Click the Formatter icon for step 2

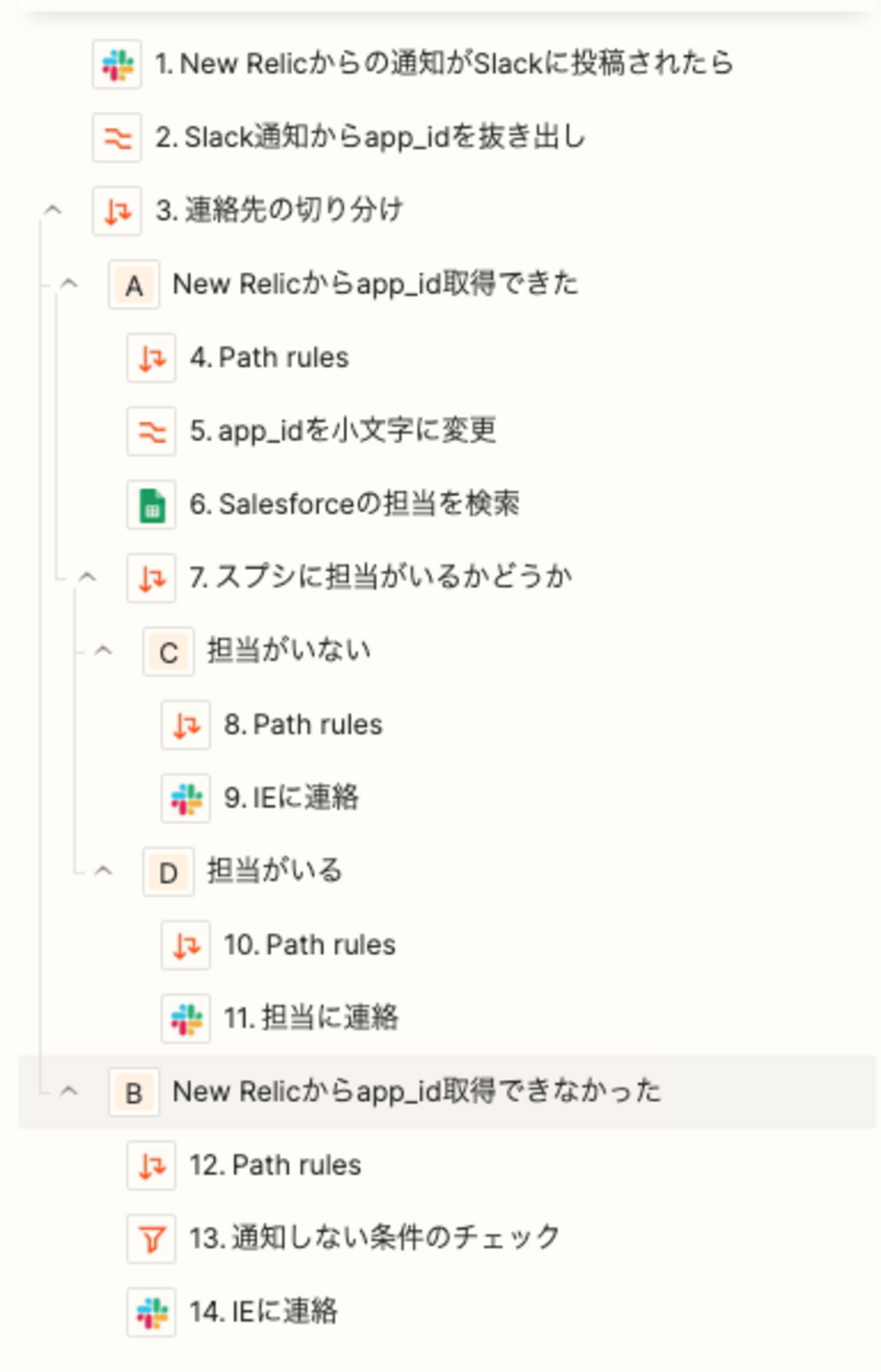coord(117,138)
